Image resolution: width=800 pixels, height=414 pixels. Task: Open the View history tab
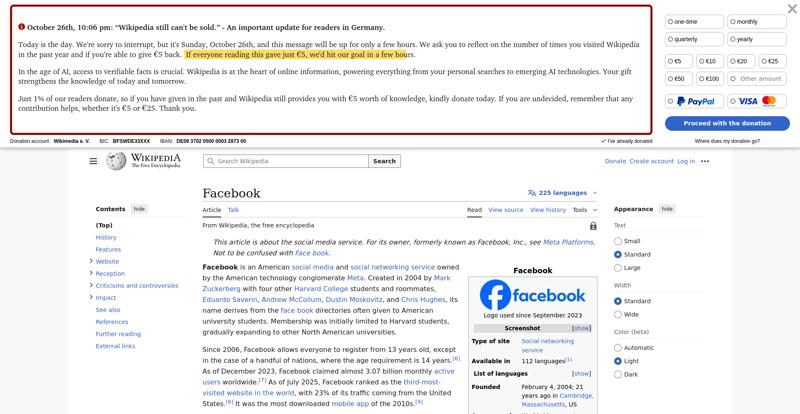pyautogui.click(x=547, y=210)
